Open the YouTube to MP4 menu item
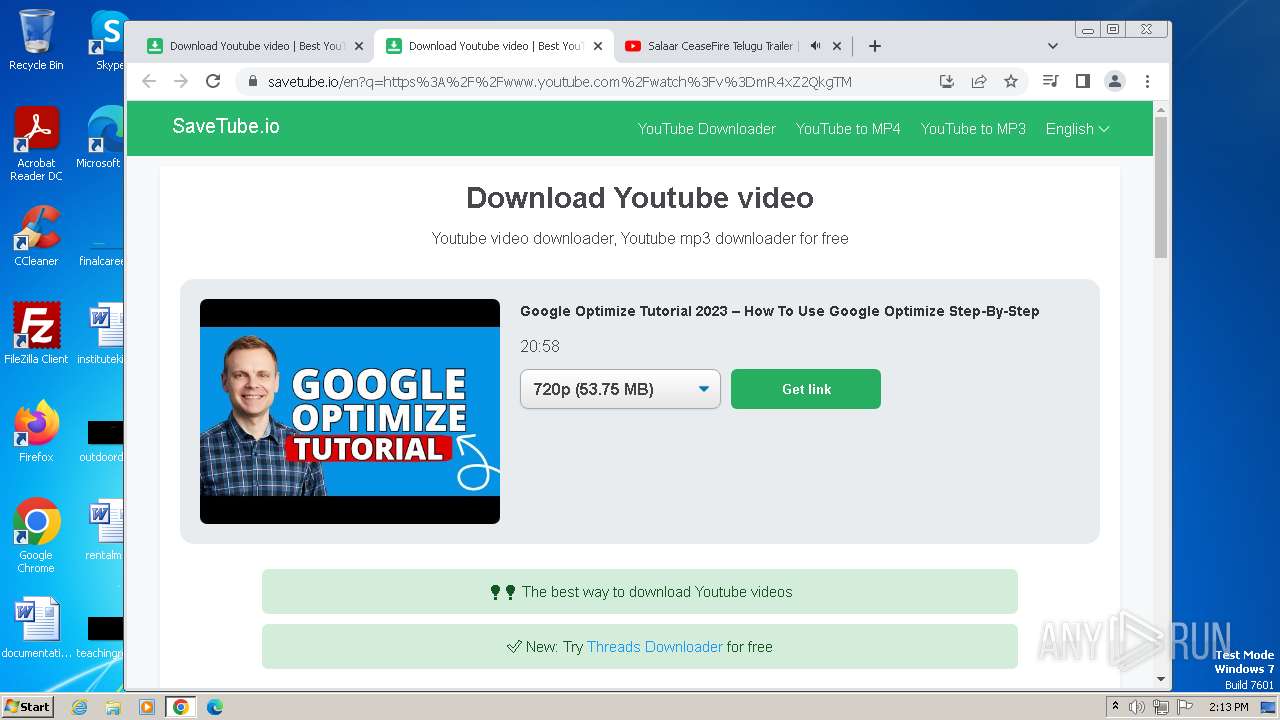 point(848,129)
